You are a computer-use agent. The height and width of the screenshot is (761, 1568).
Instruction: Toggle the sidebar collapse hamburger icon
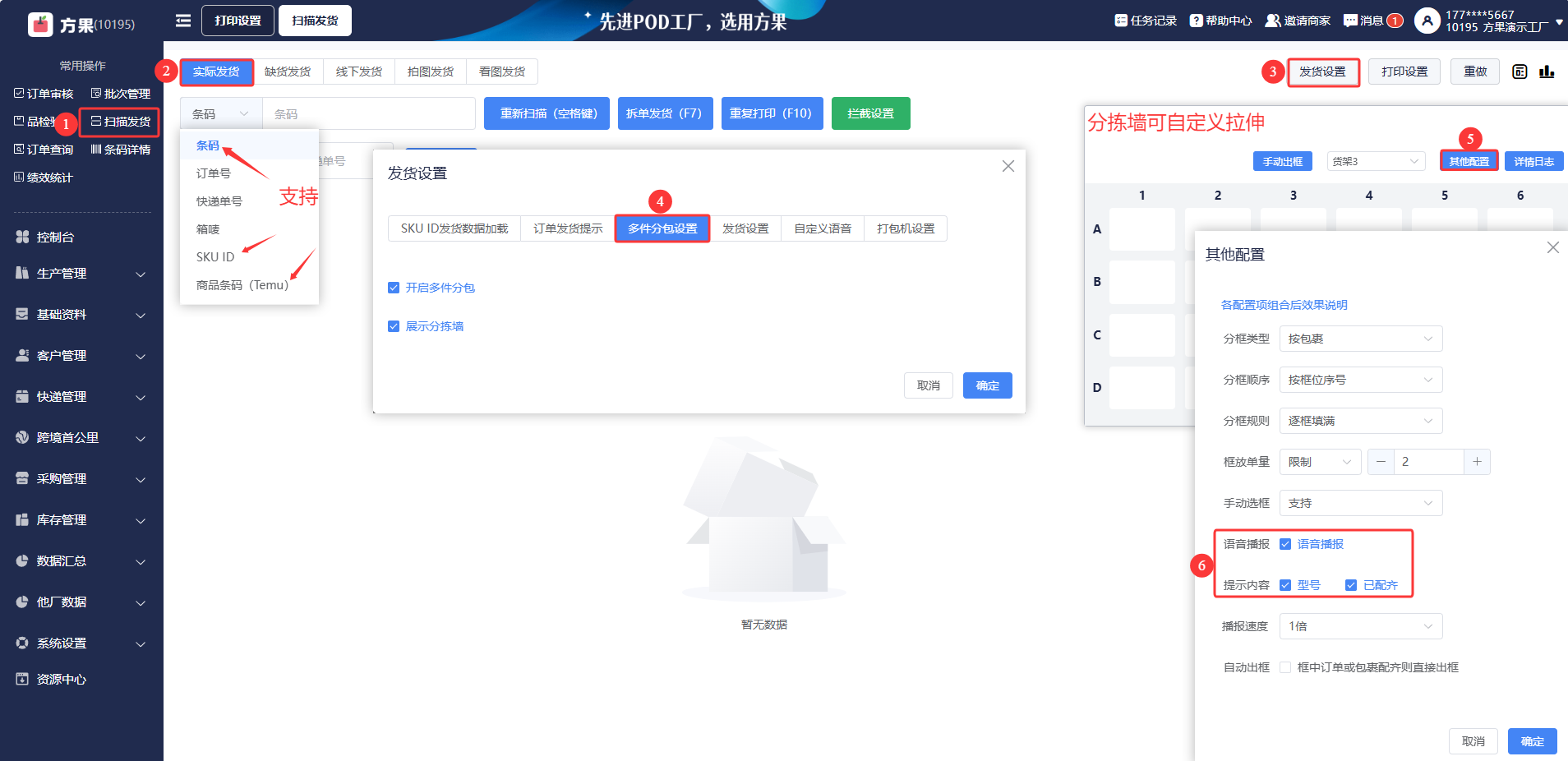point(183,21)
